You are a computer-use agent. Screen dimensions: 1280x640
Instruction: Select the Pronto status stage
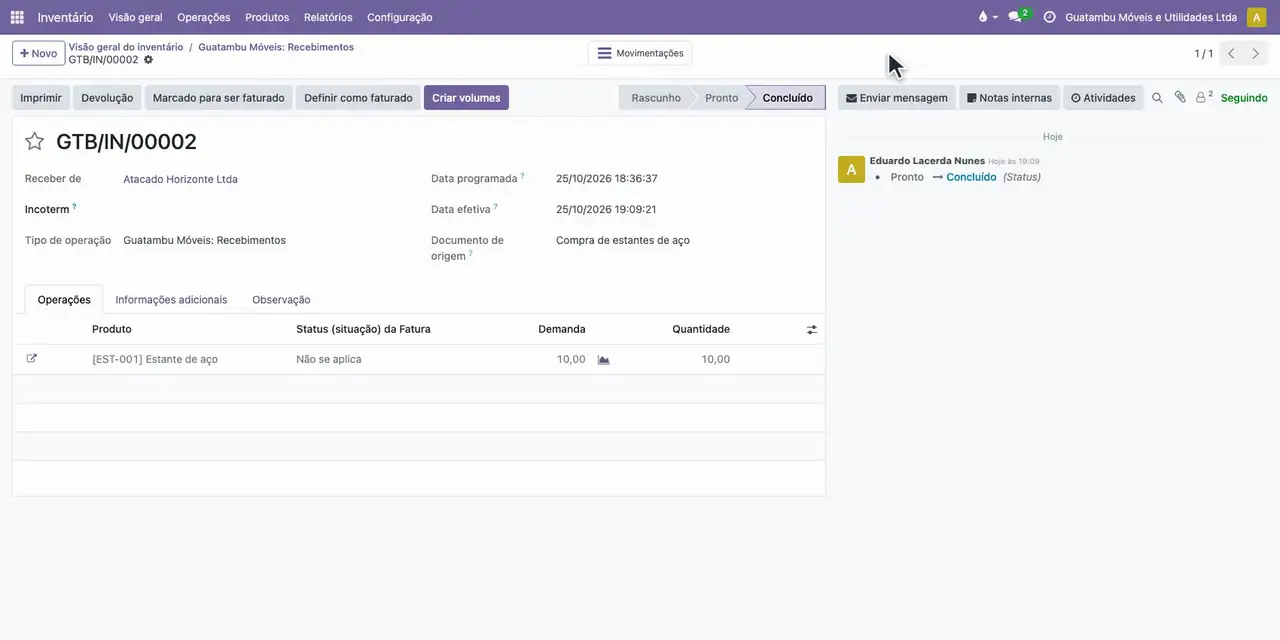[721, 98]
